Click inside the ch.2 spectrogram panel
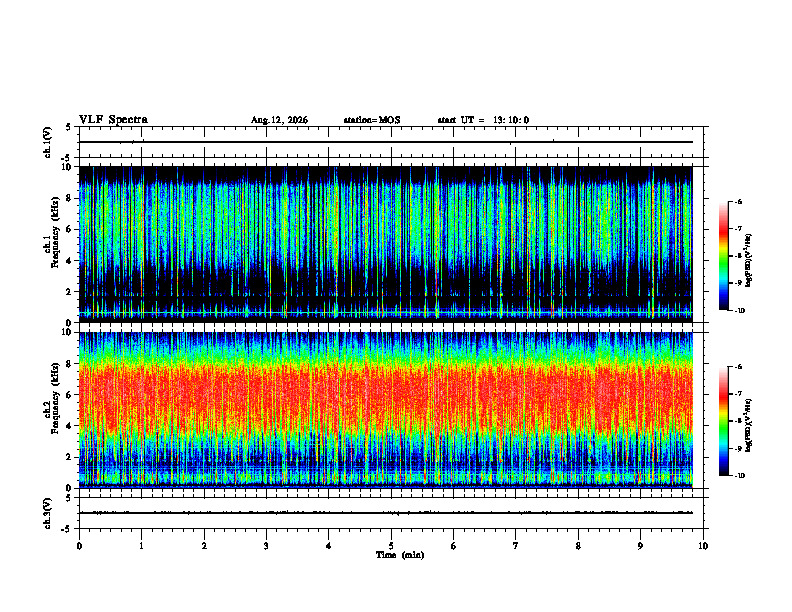Image resolution: width=792 pixels, height=612 pixels. pos(386,410)
